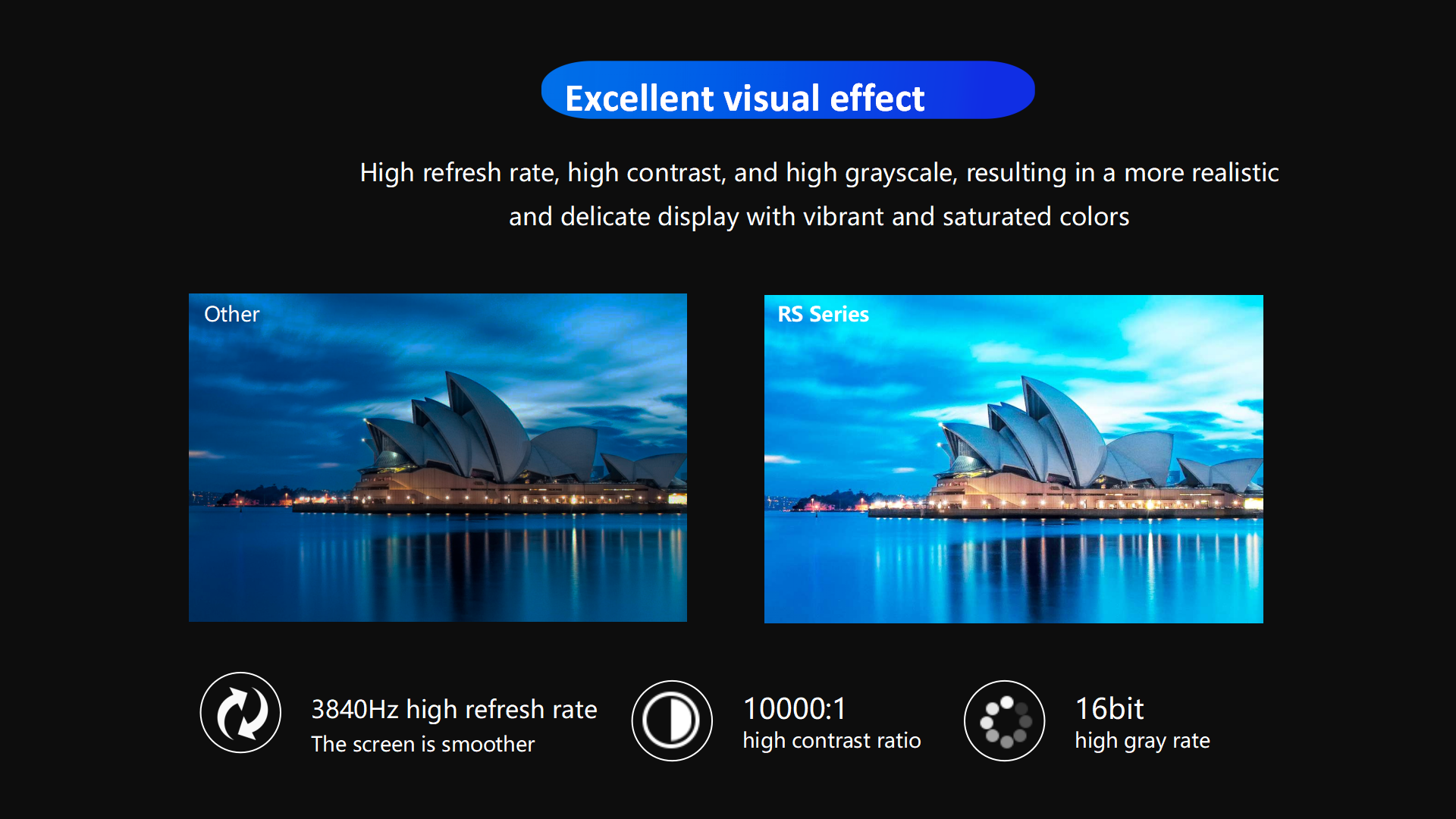Click the '10000:1' value text

pos(794,708)
